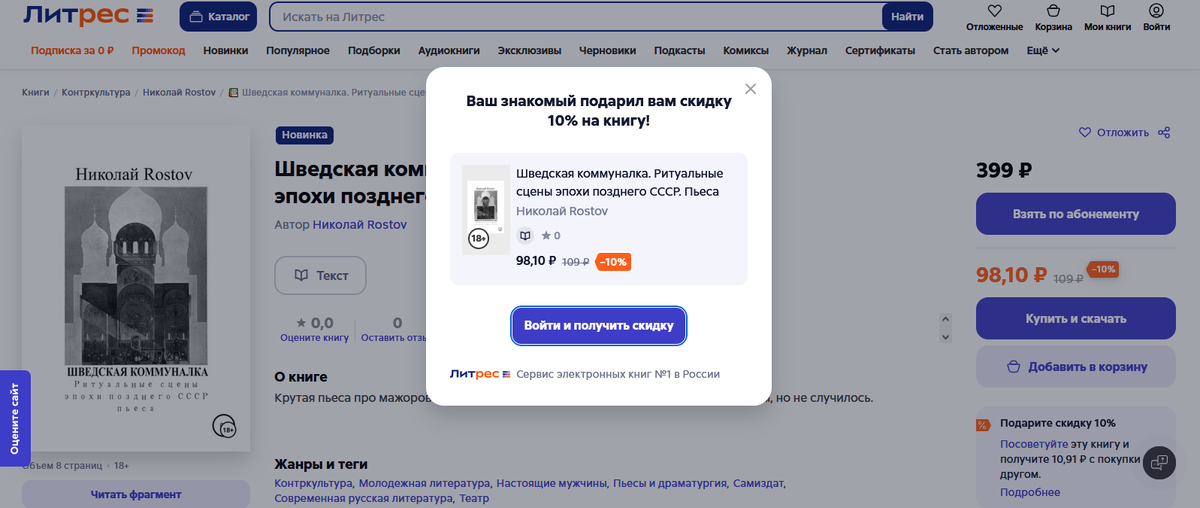The height and width of the screenshot is (508, 1200).
Task: Go to Новинки section
Action: pos(226,51)
